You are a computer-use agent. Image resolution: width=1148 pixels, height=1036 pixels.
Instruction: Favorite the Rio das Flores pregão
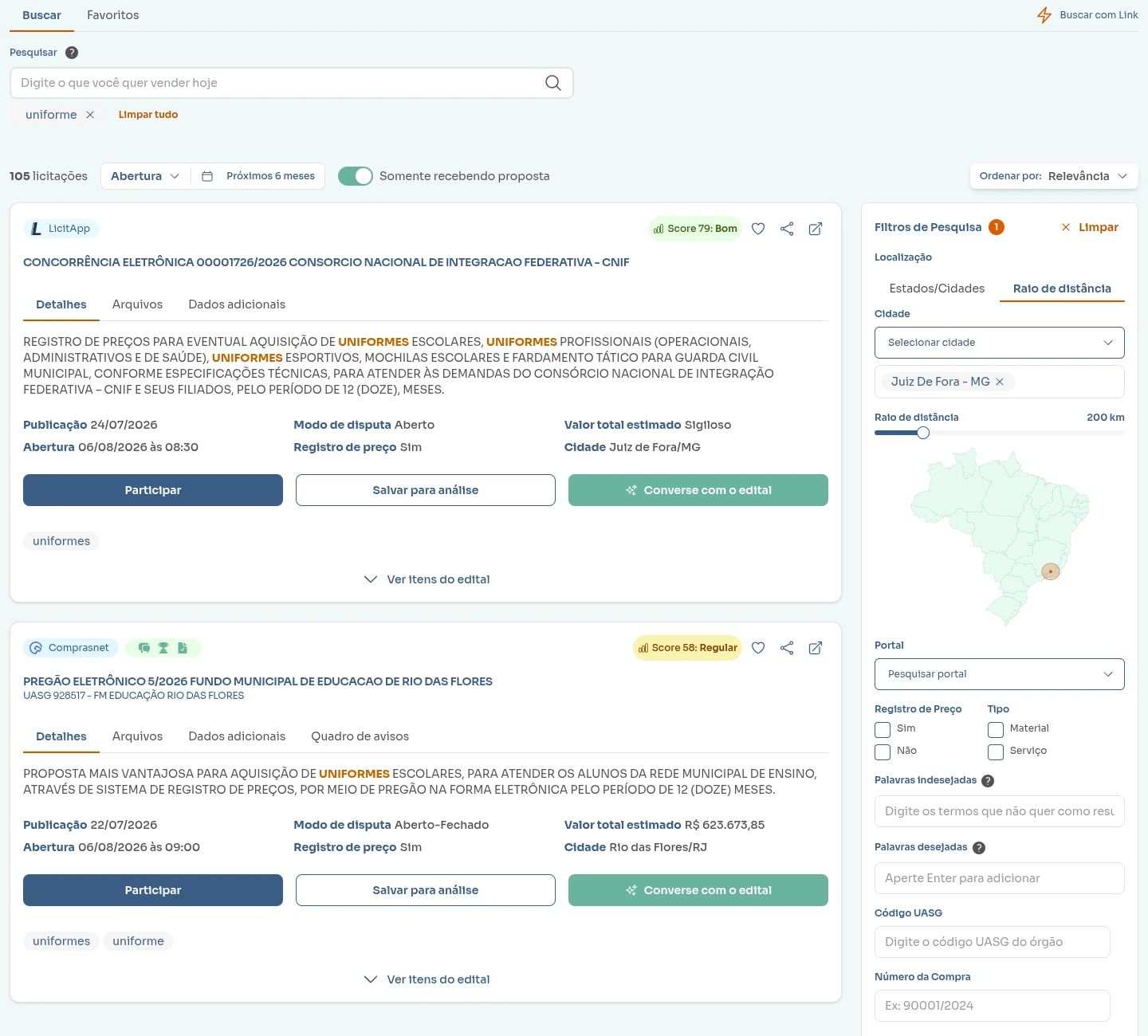click(x=758, y=648)
